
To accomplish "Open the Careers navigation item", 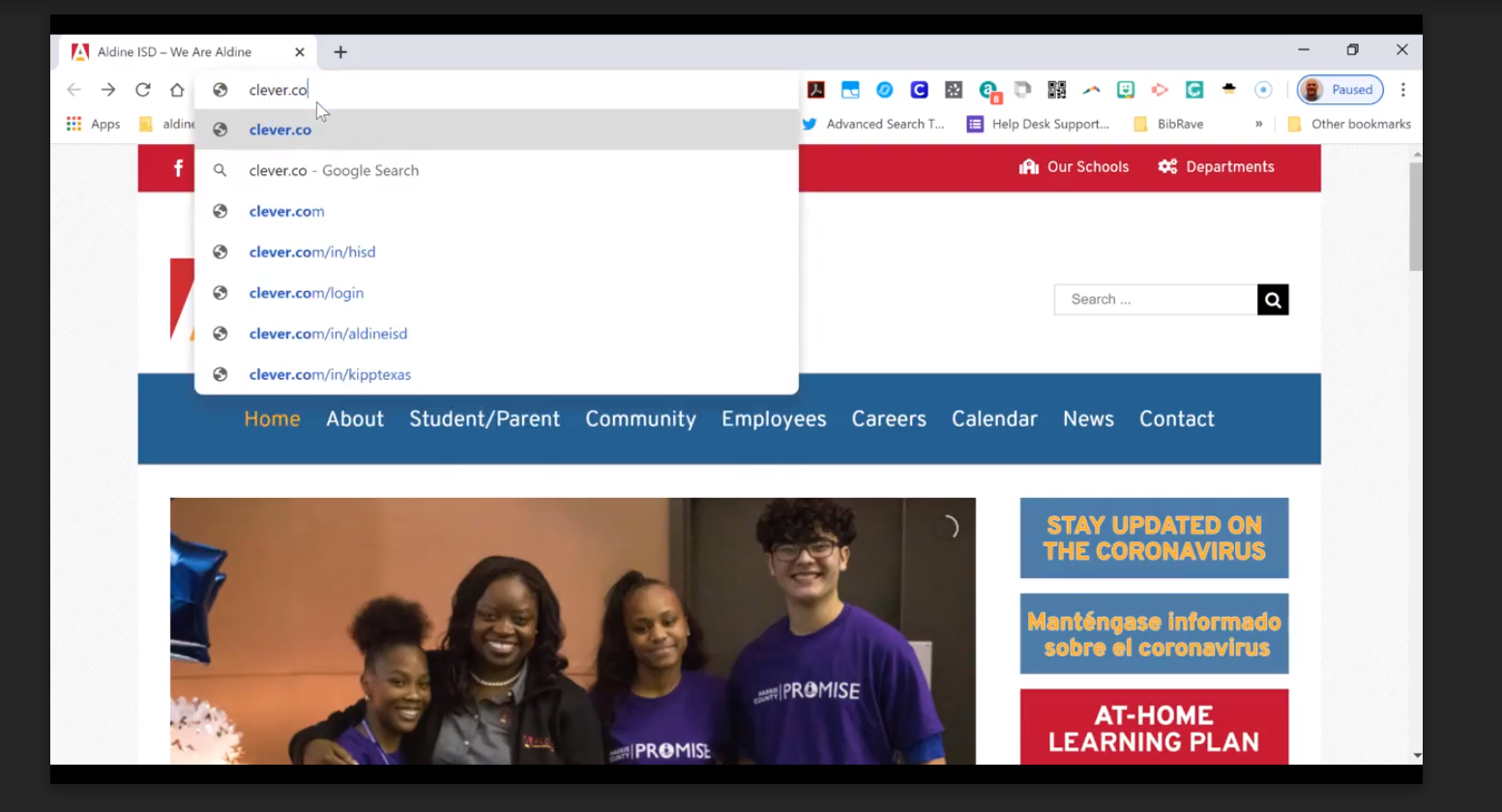I will click(x=889, y=419).
